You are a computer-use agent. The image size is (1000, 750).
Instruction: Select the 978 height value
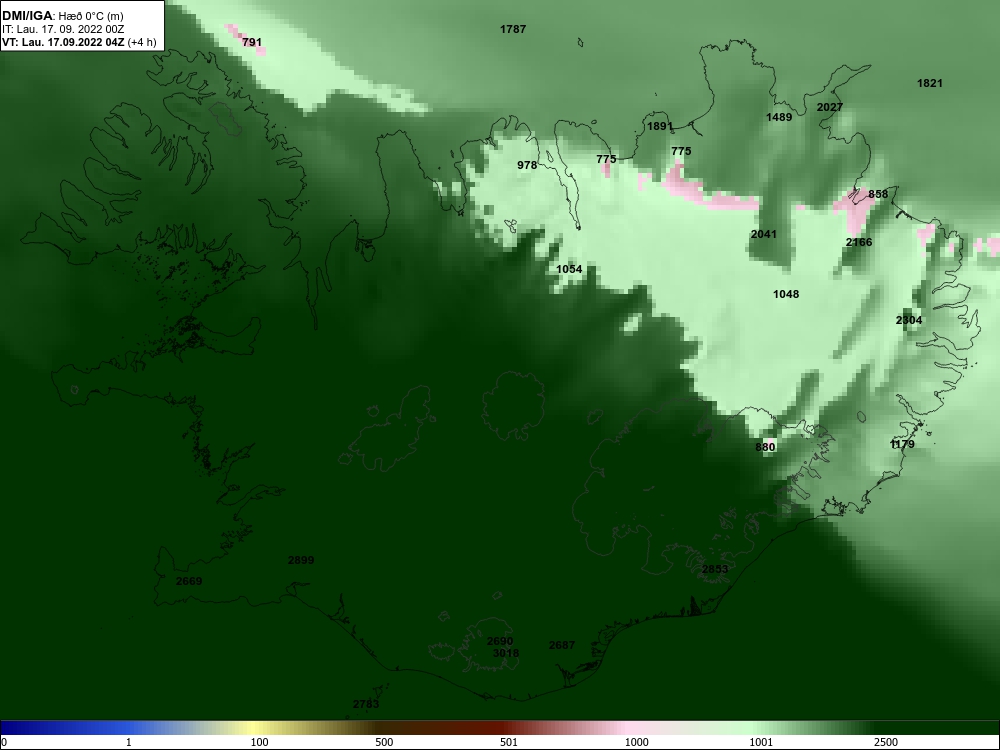[x=527, y=165]
